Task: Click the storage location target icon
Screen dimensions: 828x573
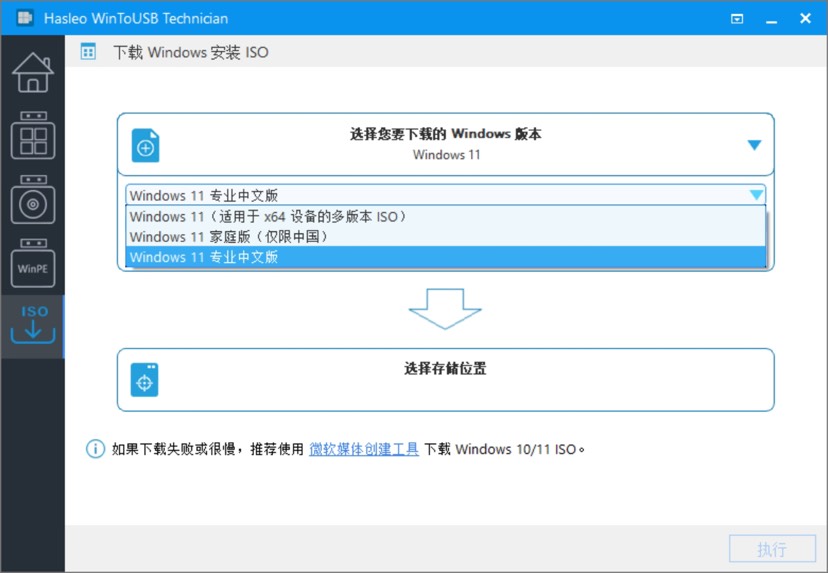Action: click(144, 380)
